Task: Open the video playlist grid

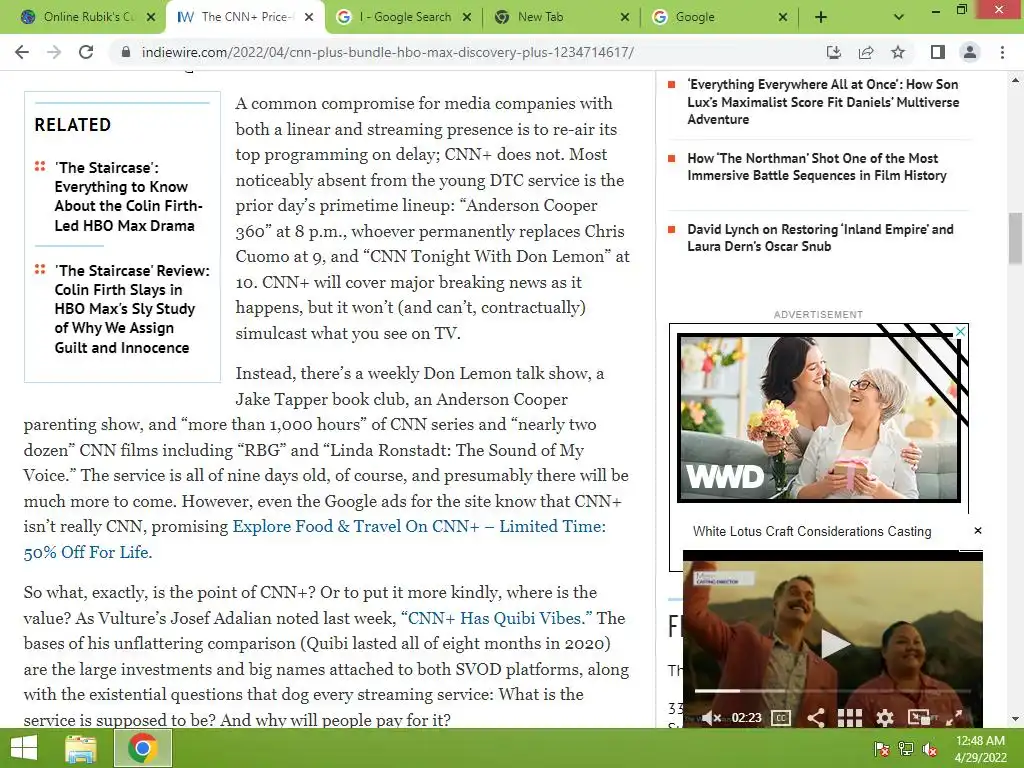Action: [x=850, y=718]
